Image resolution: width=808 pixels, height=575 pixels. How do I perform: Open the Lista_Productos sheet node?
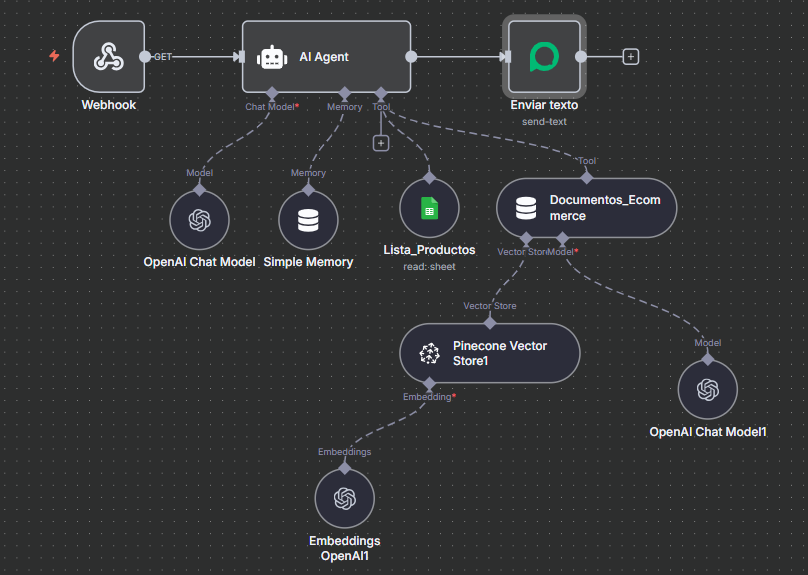[429, 208]
